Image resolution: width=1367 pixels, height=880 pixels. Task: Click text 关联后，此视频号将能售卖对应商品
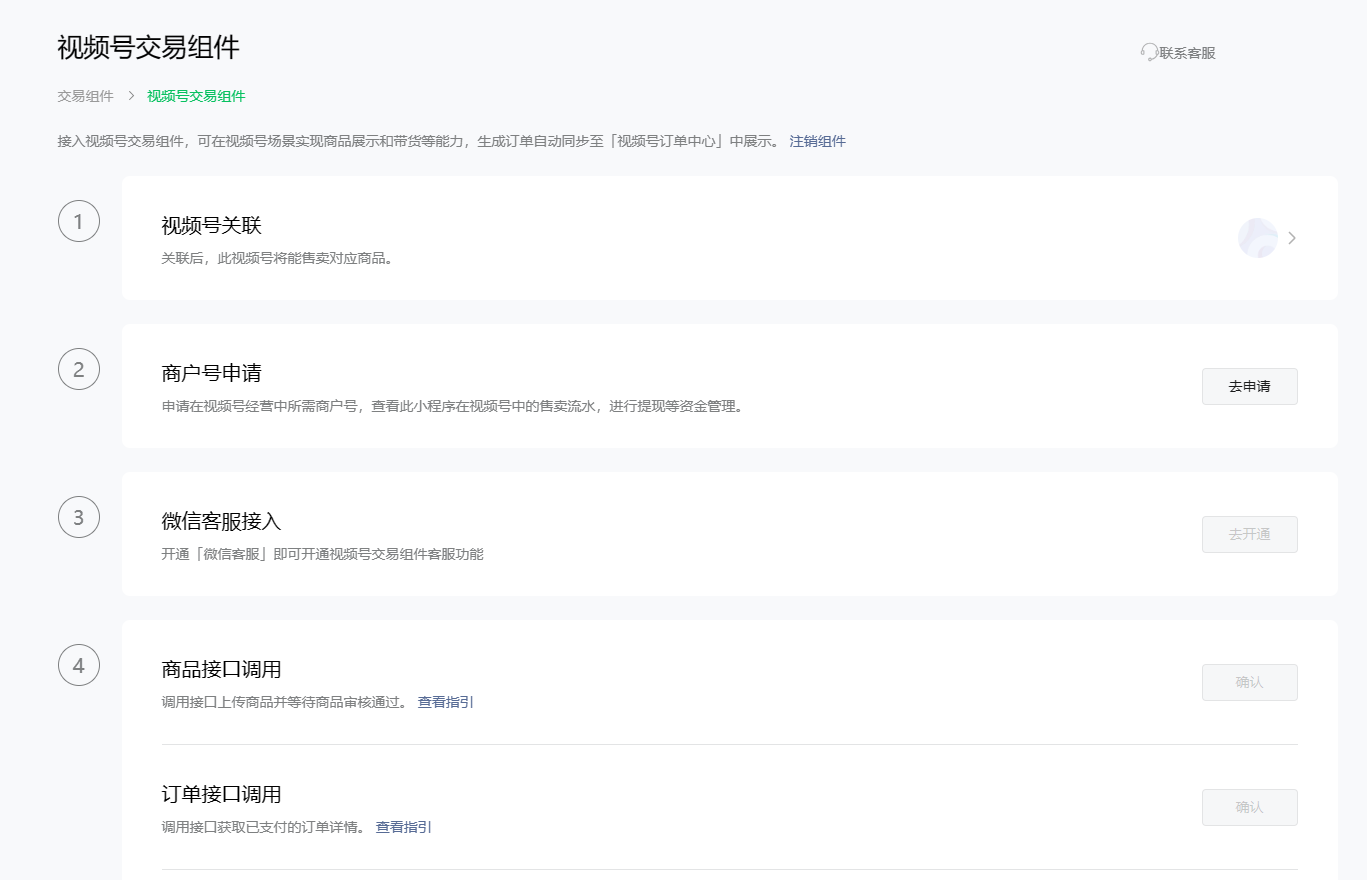pyautogui.click(x=277, y=259)
